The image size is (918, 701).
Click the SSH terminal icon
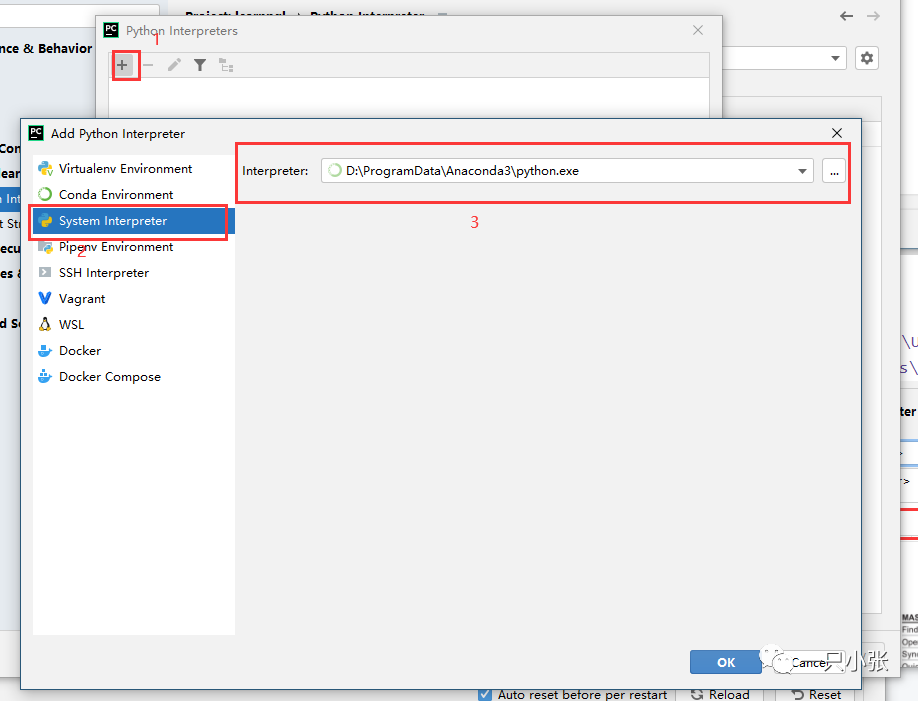(x=45, y=272)
